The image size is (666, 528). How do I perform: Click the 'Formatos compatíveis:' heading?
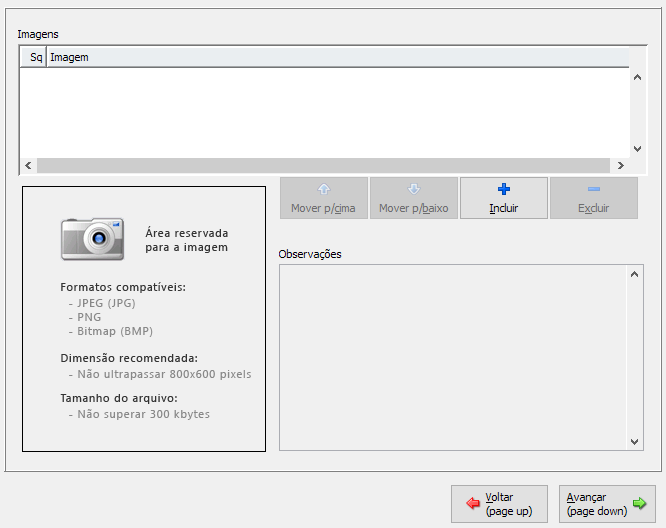[123, 287]
